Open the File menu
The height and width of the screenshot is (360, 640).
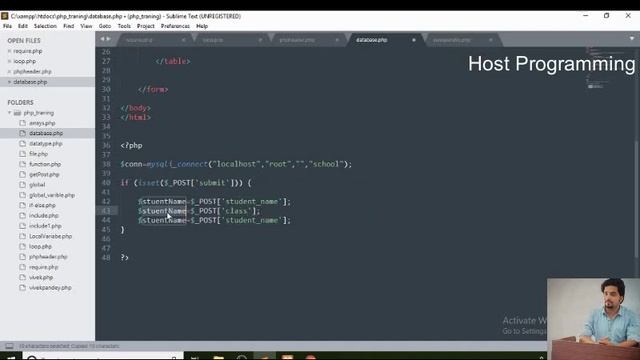(x=7, y=26)
